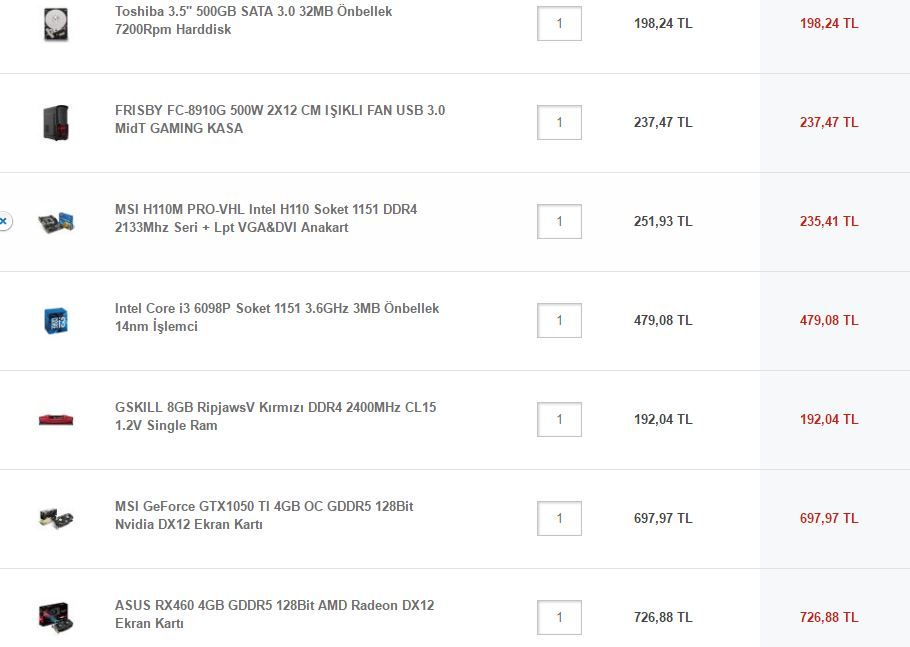Click the FRISBY case quantity field
The image size is (910, 647).
tap(559, 122)
